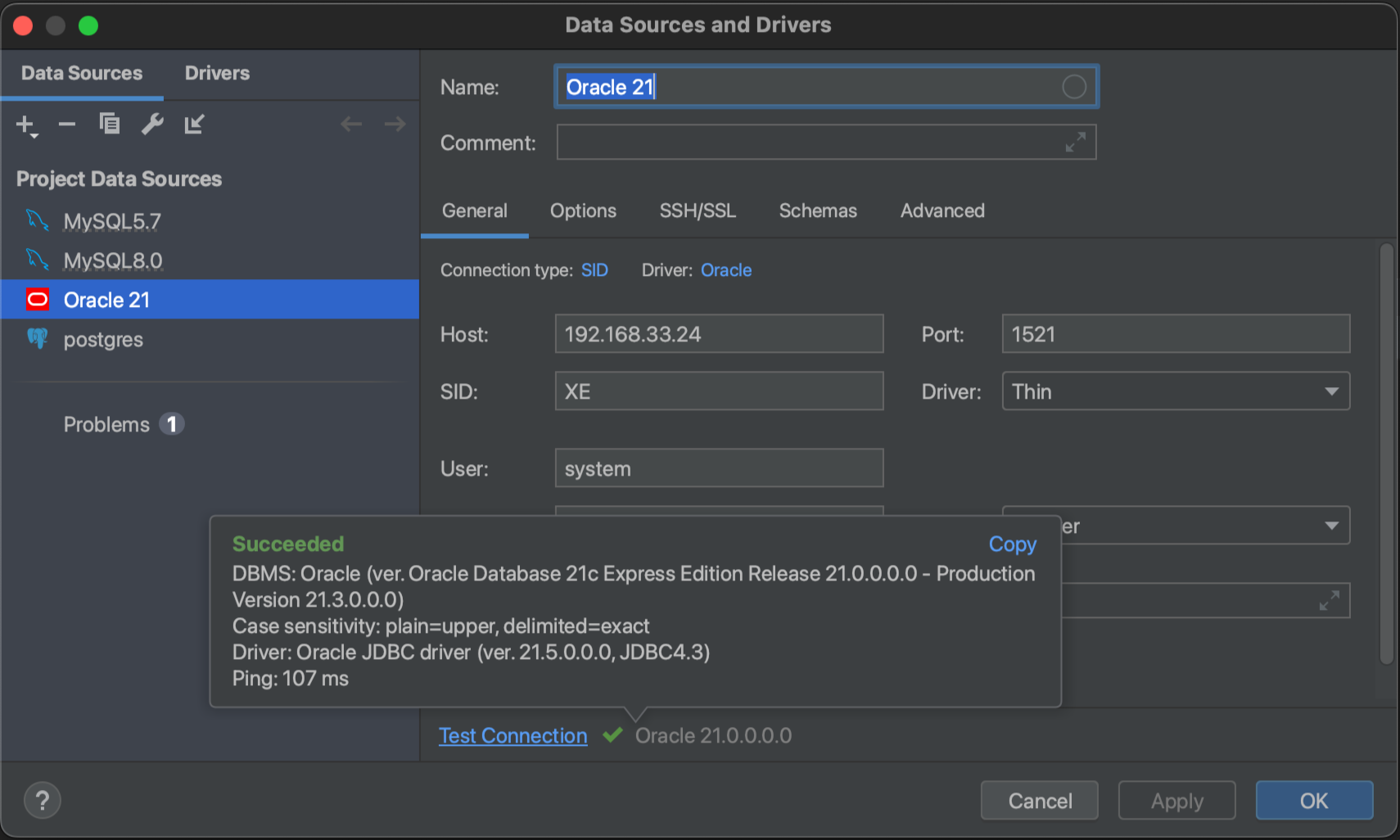Remove selected data source with minus icon

67,124
